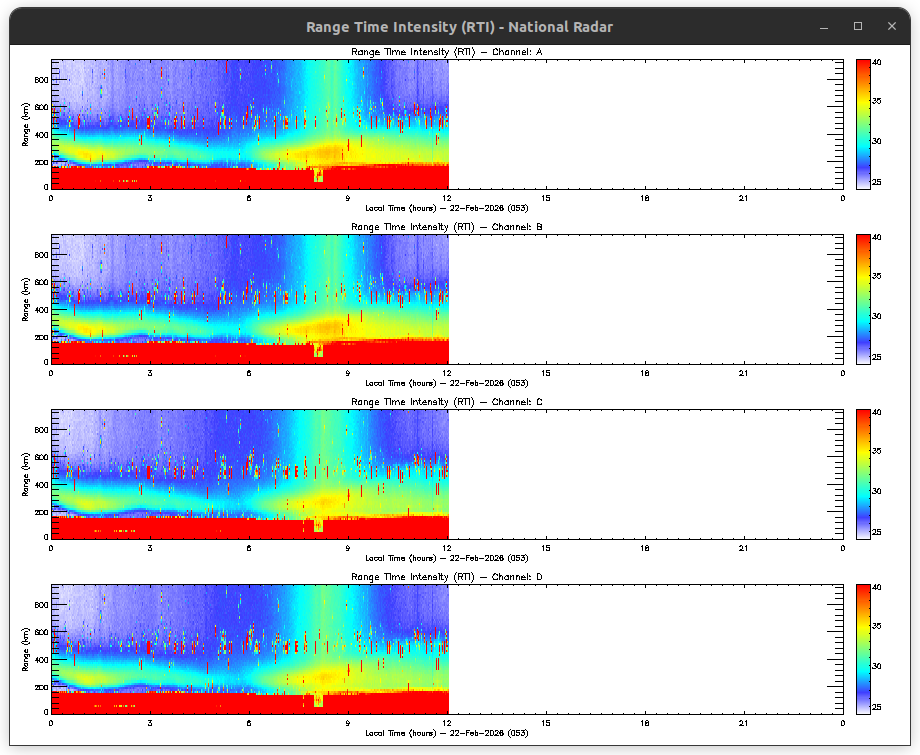Viewport: 920px width, 755px height.
Task: Click the Range (km) axis label of Channel C
Action: 26,474
